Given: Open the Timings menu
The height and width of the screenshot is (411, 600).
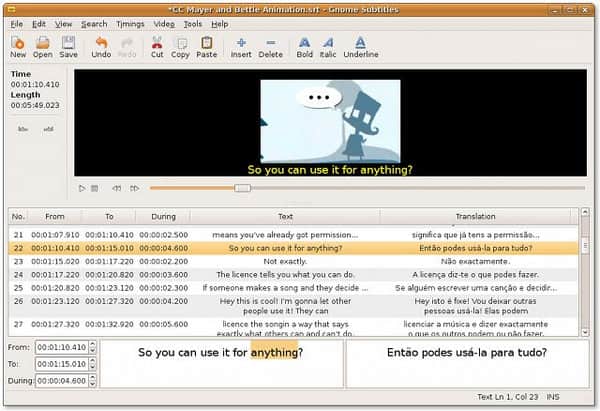Looking at the screenshot, I should click(x=130, y=24).
